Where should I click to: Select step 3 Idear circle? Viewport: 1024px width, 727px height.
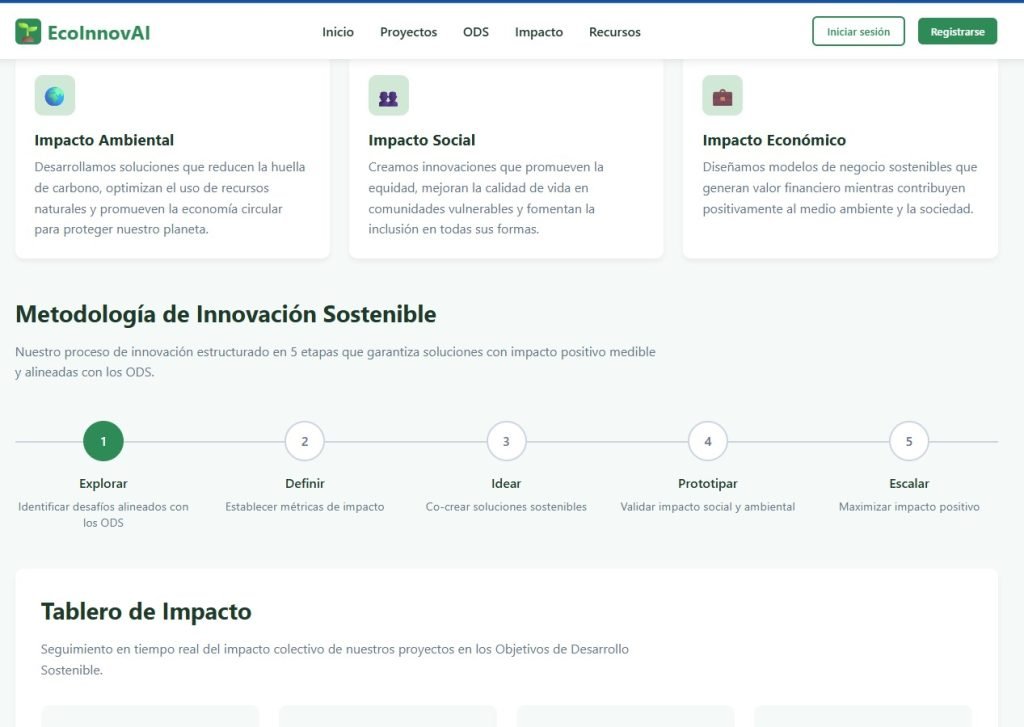tap(506, 441)
